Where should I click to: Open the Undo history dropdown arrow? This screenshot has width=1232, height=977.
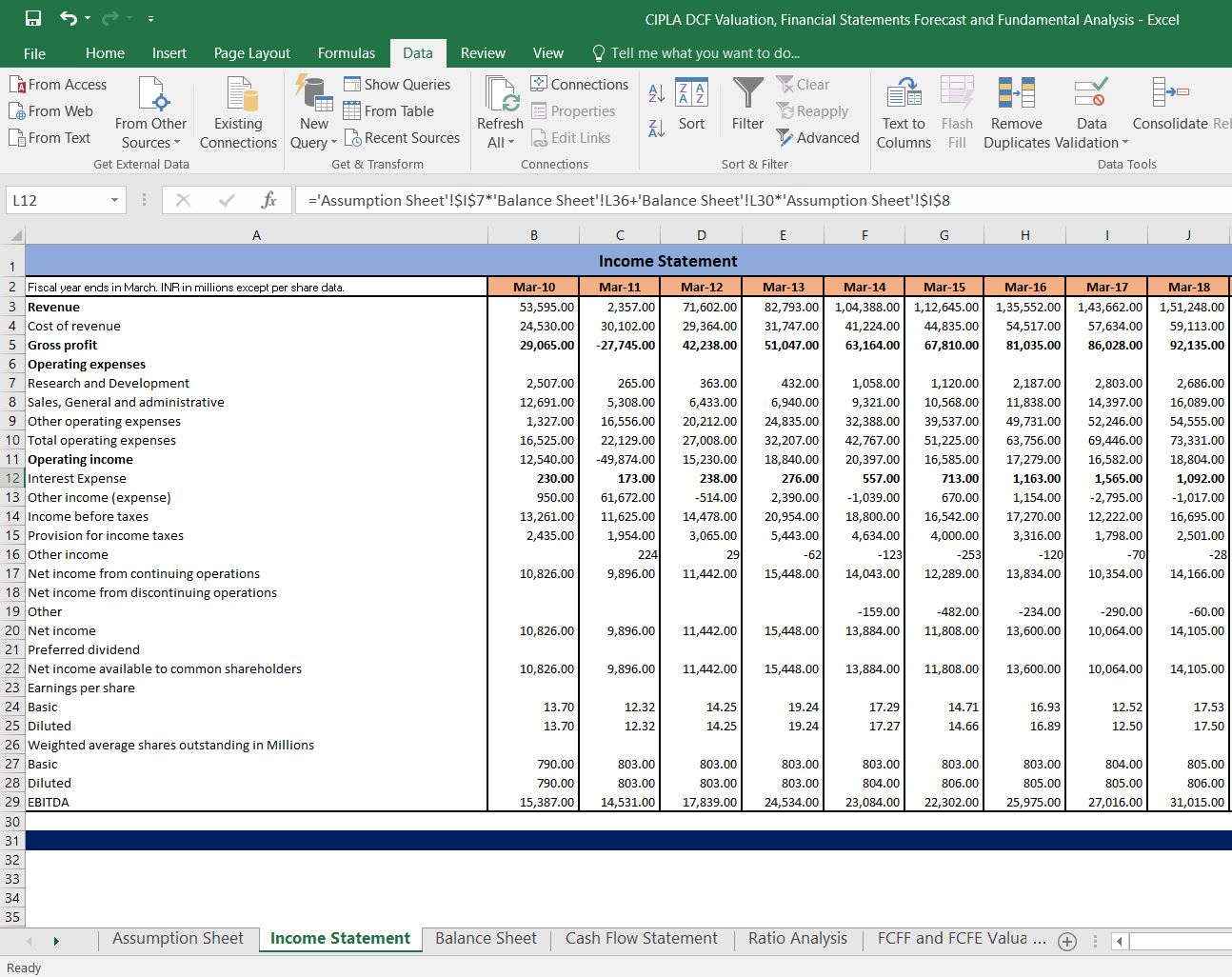click(88, 19)
